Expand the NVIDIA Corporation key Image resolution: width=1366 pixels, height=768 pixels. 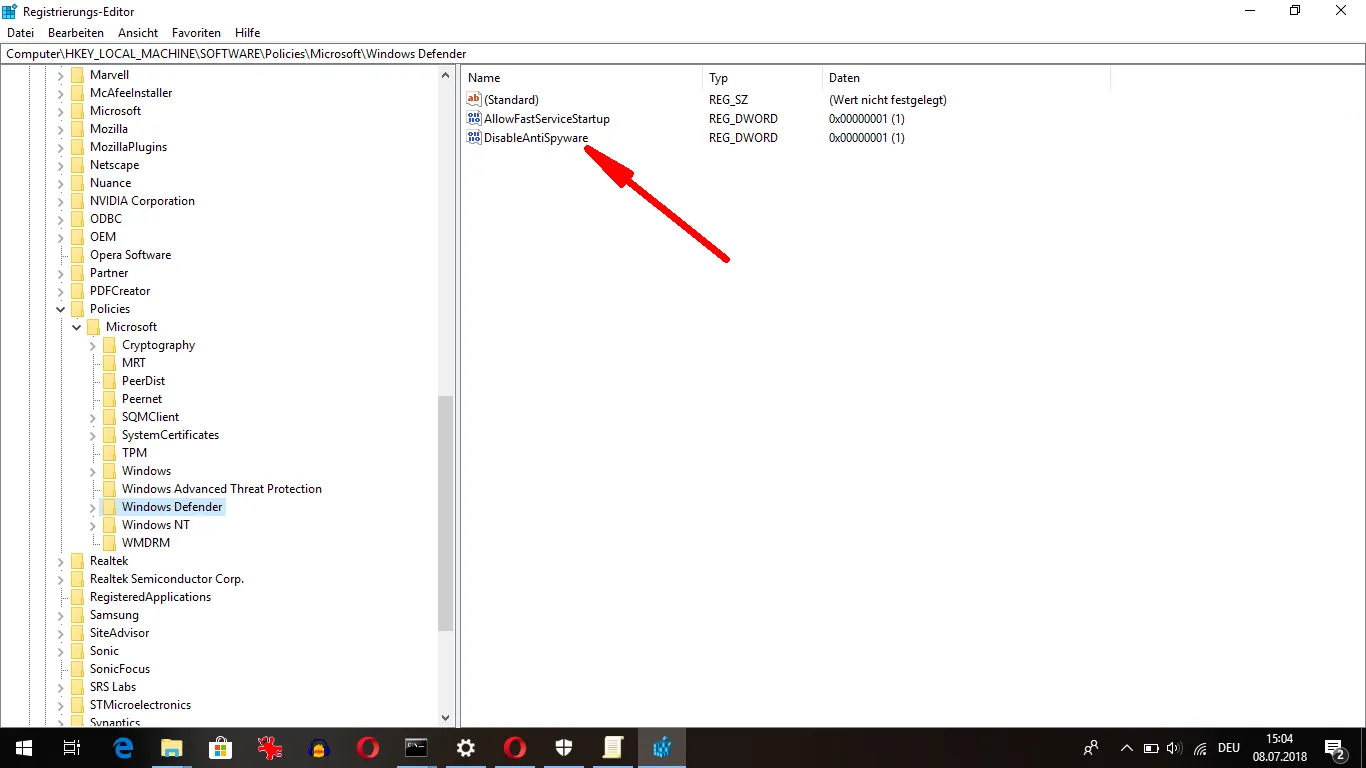[61, 201]
